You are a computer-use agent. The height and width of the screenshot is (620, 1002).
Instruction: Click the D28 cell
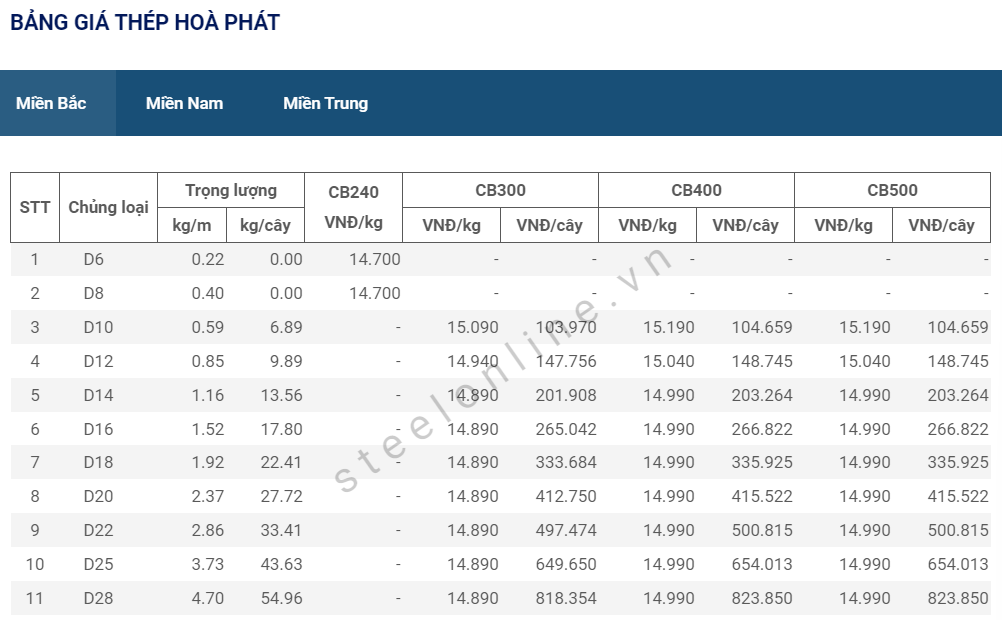[x=98, y=598]
